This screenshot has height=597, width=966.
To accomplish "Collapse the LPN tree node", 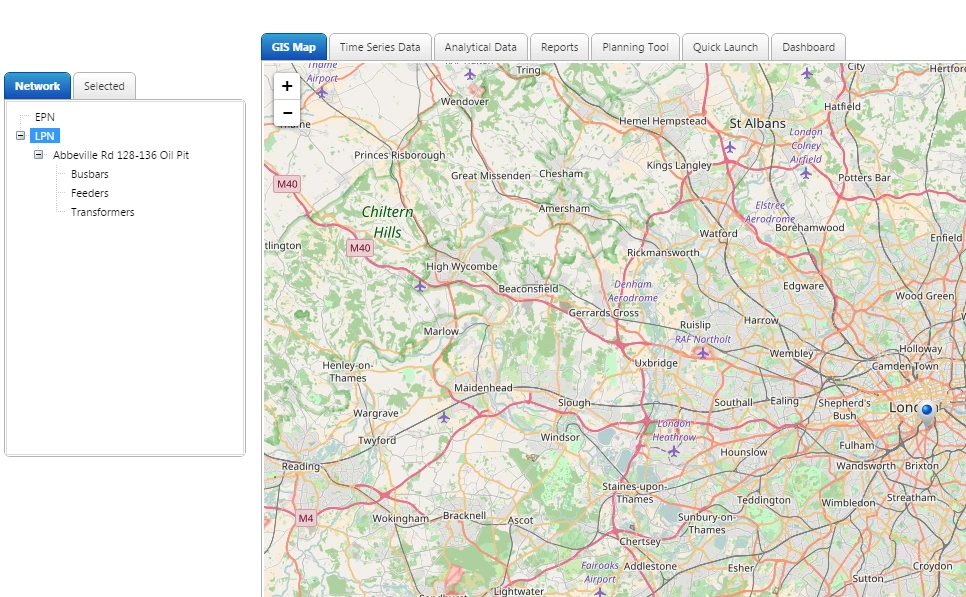I will click(x=20, y=136).
